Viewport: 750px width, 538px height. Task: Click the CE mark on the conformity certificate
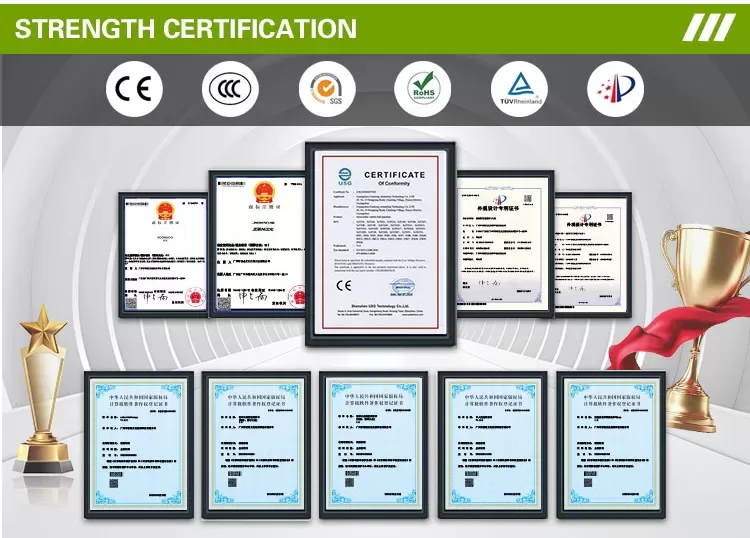[x=344, y=285]
